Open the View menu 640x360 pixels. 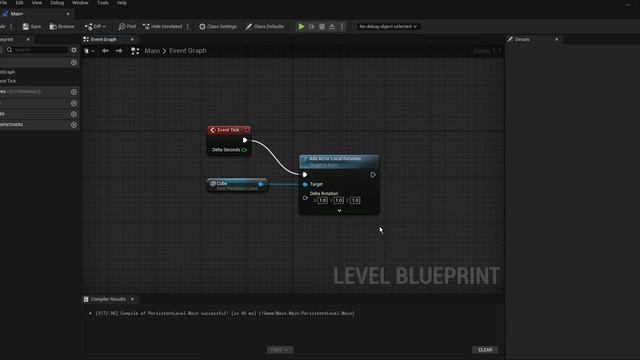[37, 3]
